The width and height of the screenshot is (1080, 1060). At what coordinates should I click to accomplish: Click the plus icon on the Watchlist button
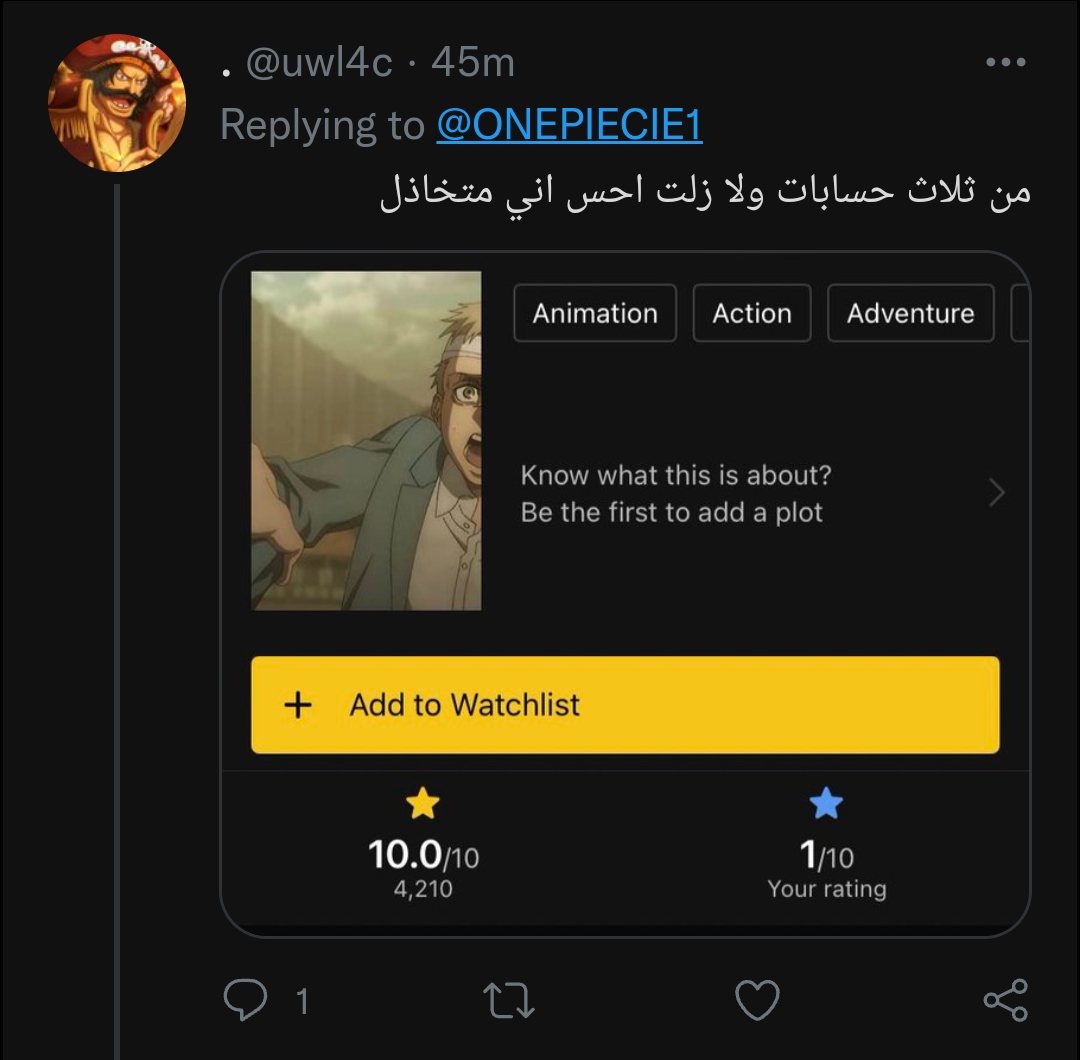[298, 705]
